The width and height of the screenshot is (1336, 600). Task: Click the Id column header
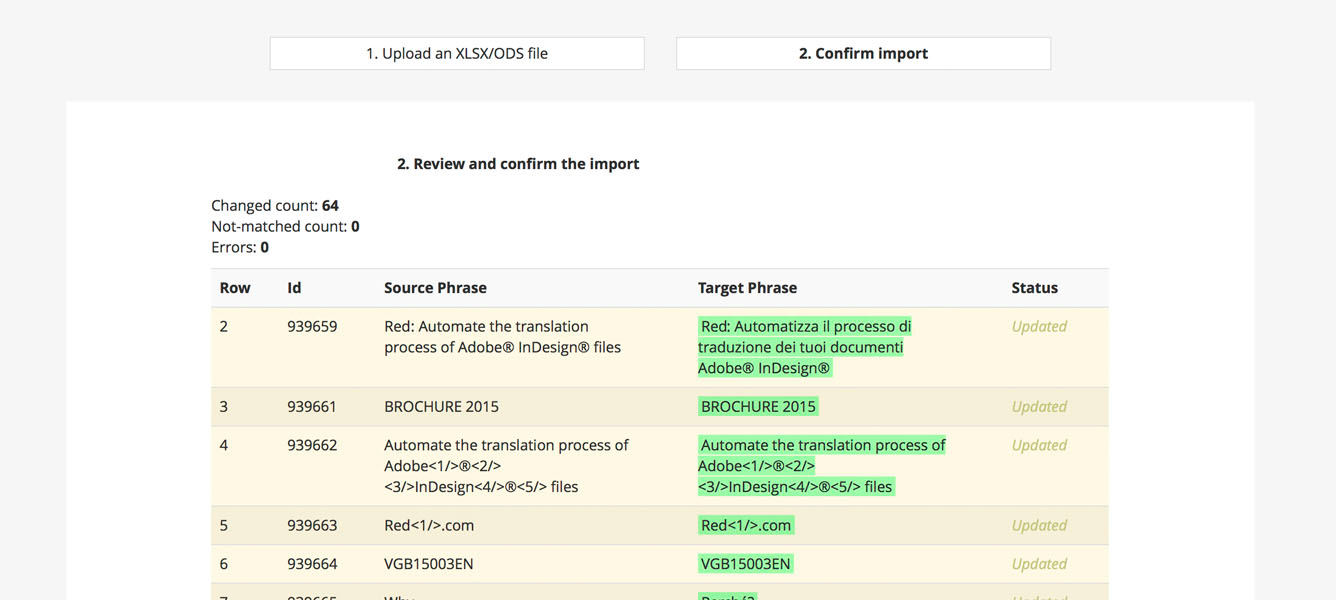click(294, 288)
